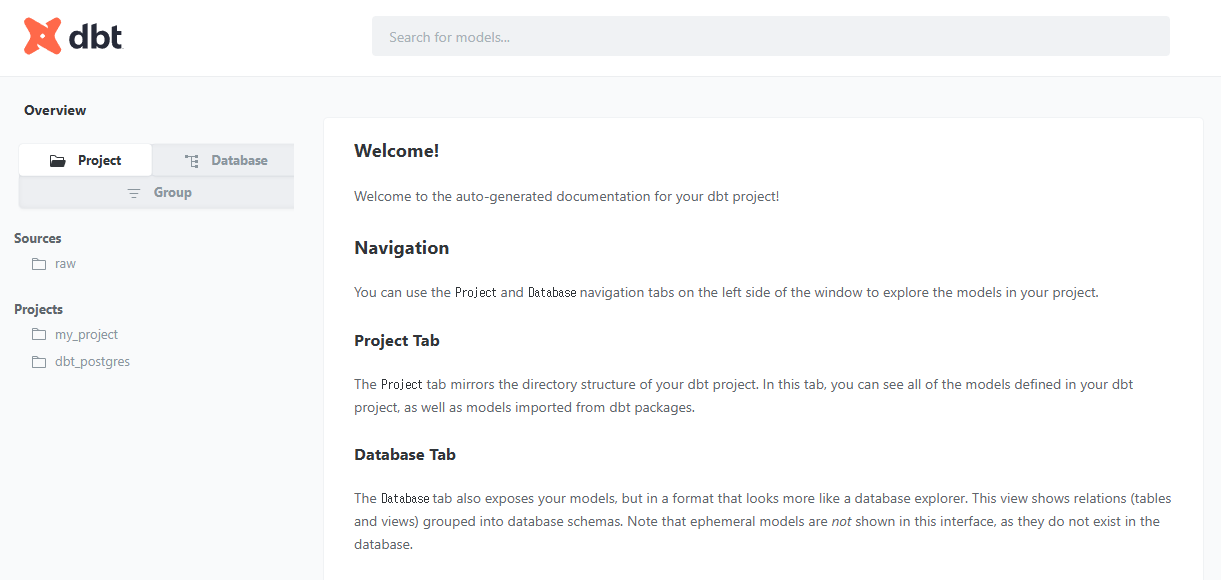Open the Overview page link
Screen dimensions: 1221x580
[x=55, y=110]
